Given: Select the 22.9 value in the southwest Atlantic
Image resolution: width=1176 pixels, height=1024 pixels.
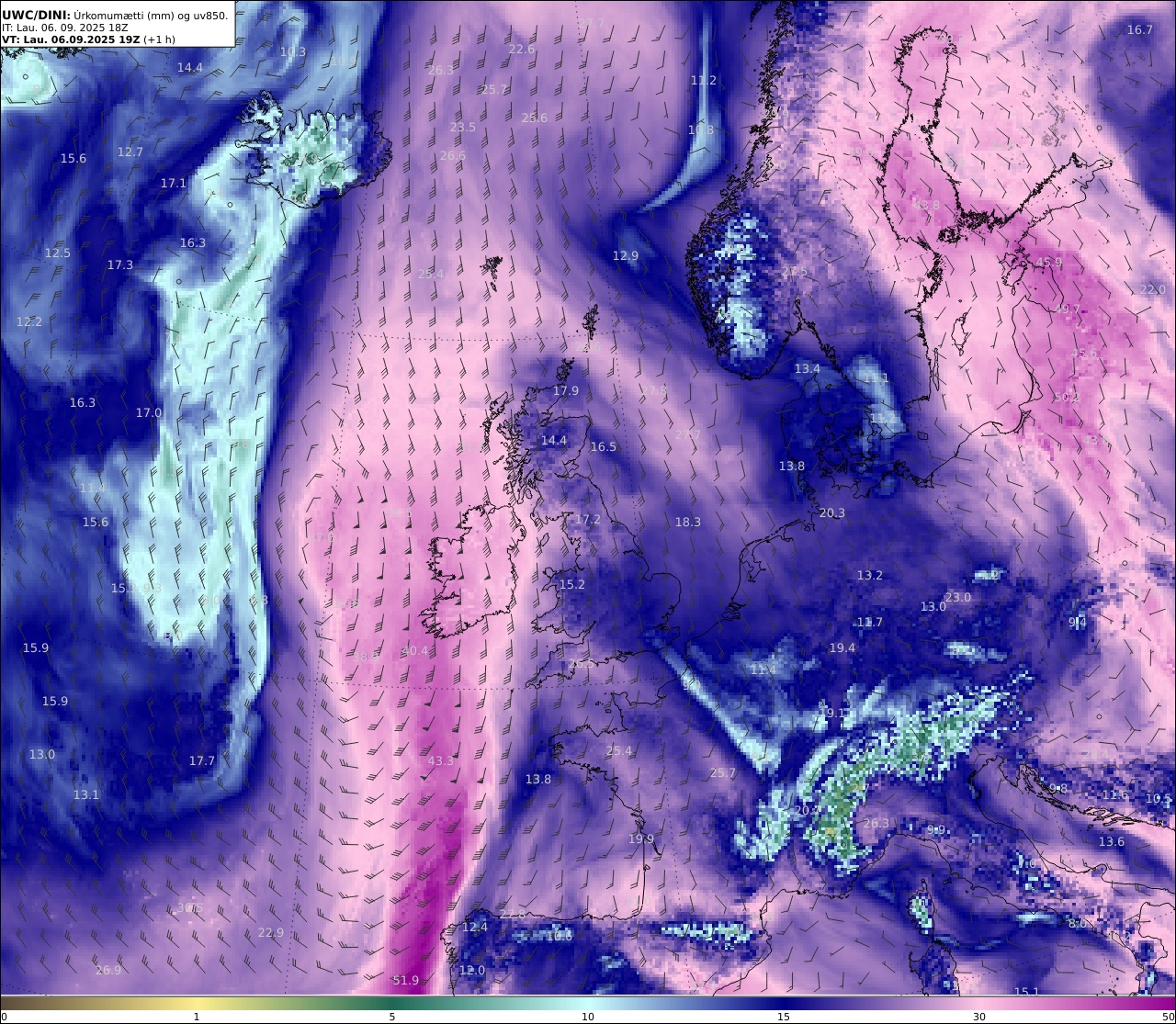Looking at the screenshot, I should click(271, 932).
